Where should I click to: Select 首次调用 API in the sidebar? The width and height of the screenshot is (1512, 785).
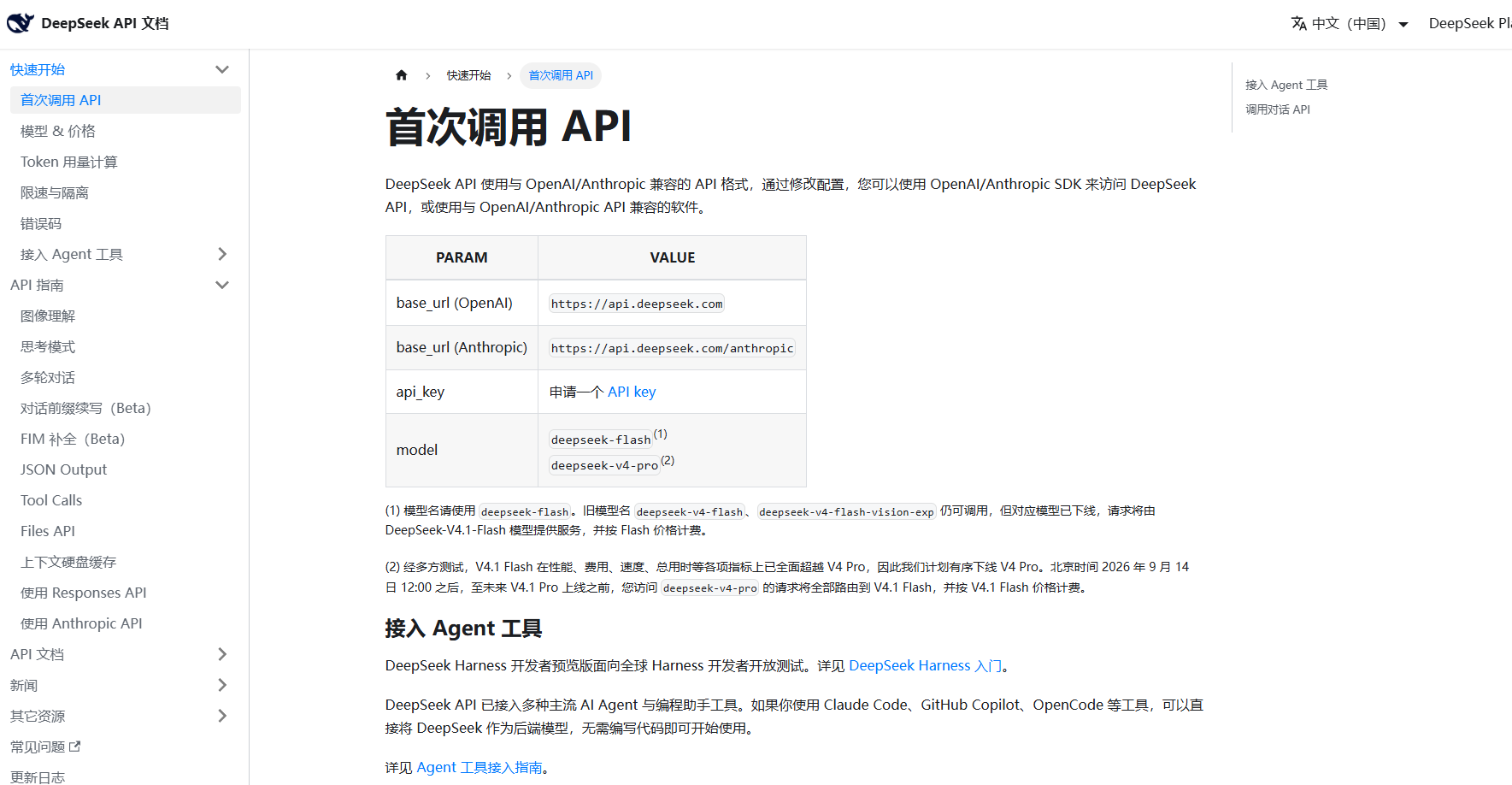pos(126,100)
